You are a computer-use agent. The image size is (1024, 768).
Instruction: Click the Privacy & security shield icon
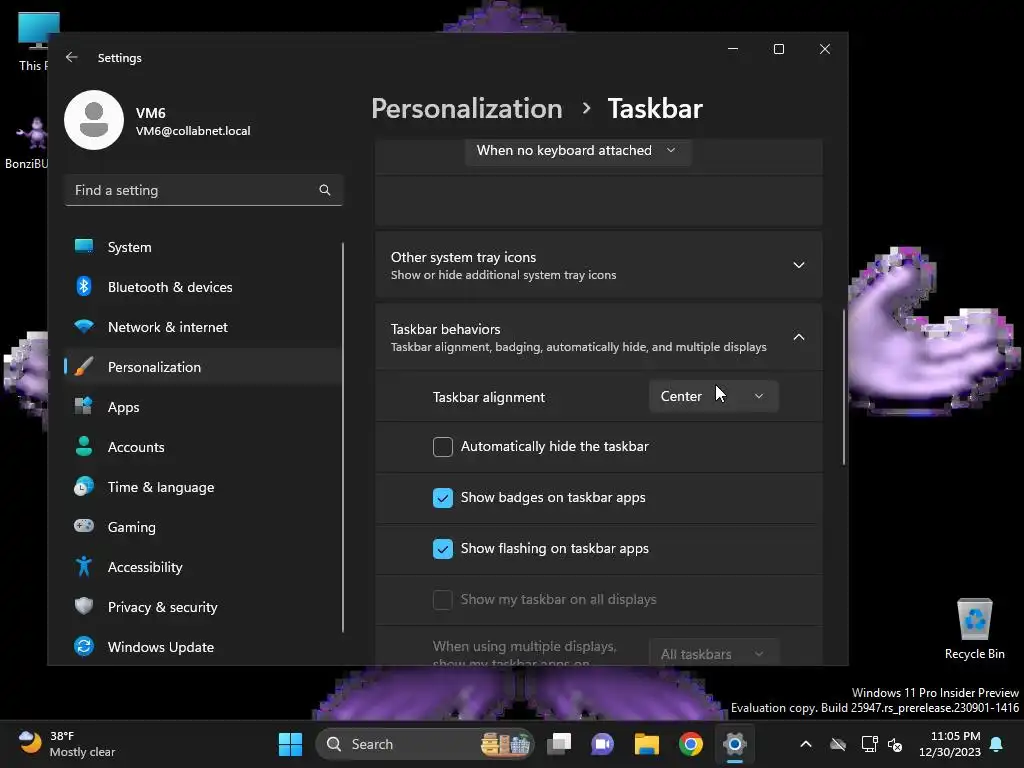(84, 606)
